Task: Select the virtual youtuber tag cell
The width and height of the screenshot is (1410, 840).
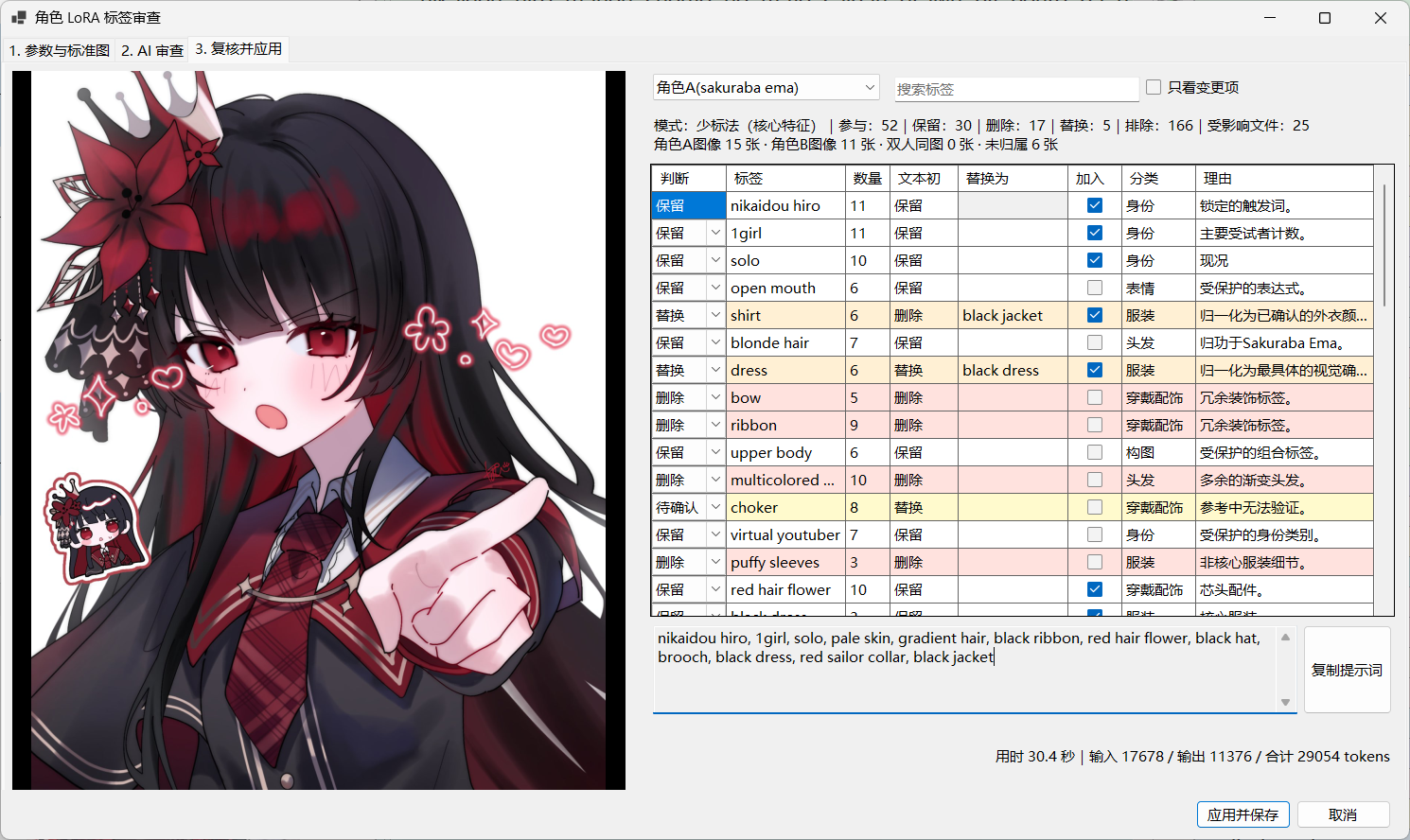Action: 785,534
